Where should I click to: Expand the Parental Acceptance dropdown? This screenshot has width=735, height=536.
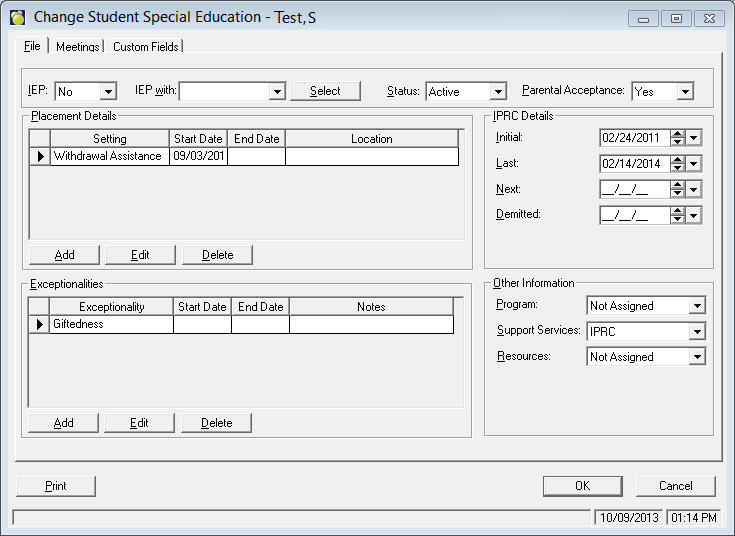685,92
